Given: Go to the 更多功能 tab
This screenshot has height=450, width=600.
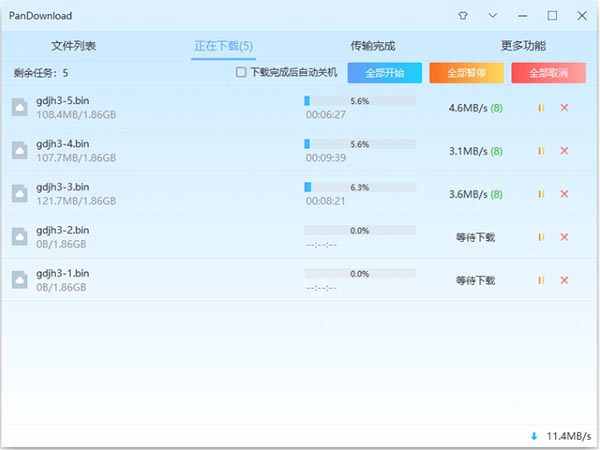Looking at the screenshot, I should pos(523,46).
